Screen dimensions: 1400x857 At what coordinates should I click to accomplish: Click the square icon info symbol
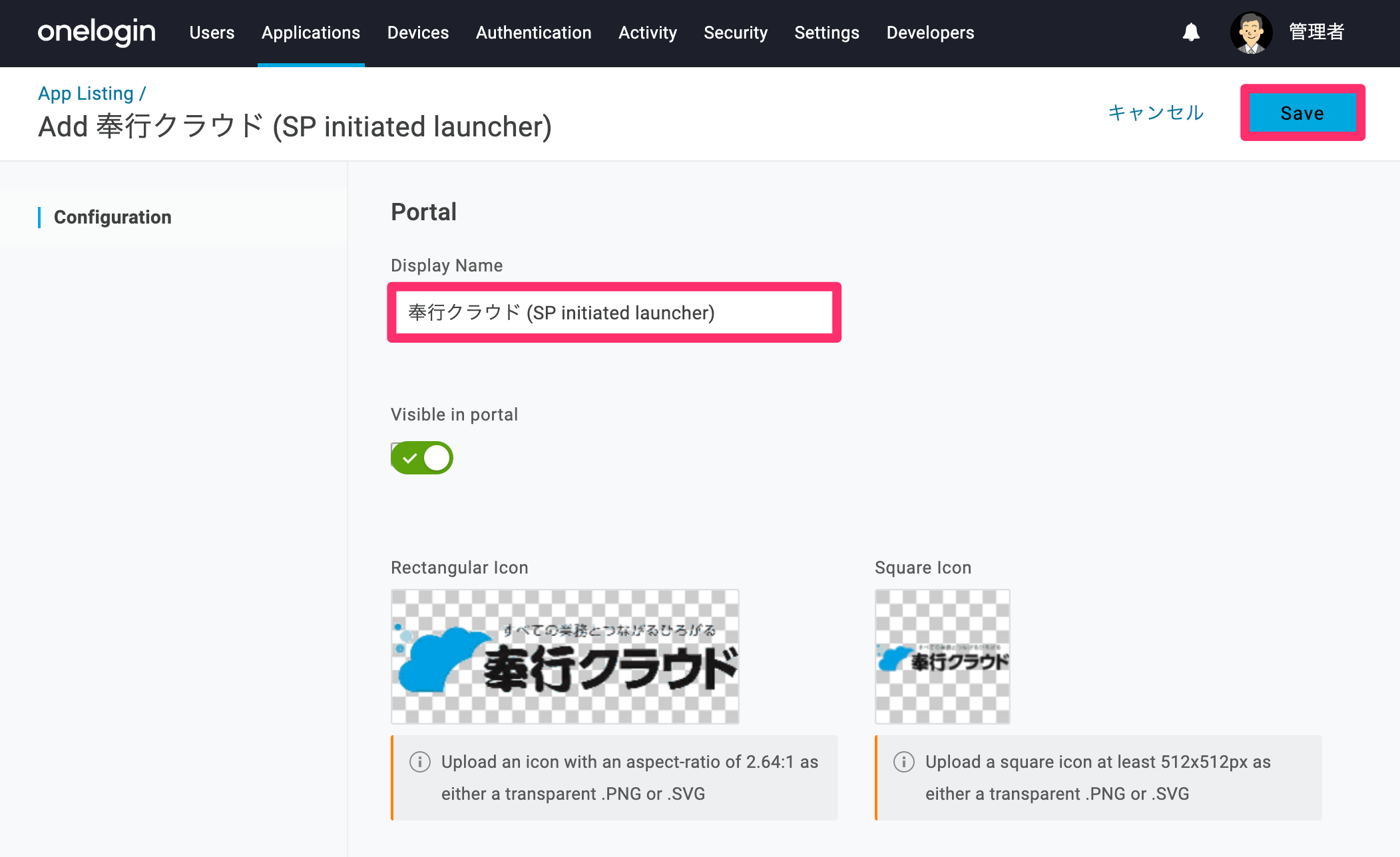(903, 762)
